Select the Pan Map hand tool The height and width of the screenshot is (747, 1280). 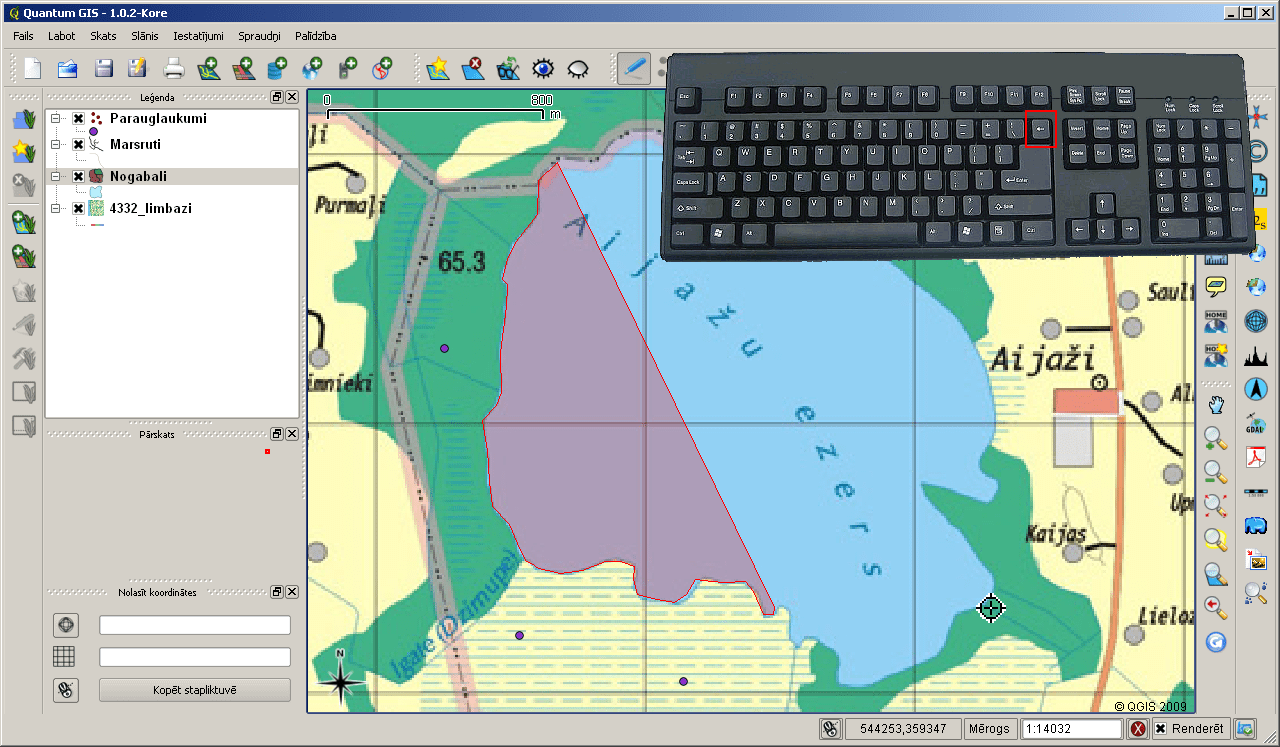[x=1216, y=404]
